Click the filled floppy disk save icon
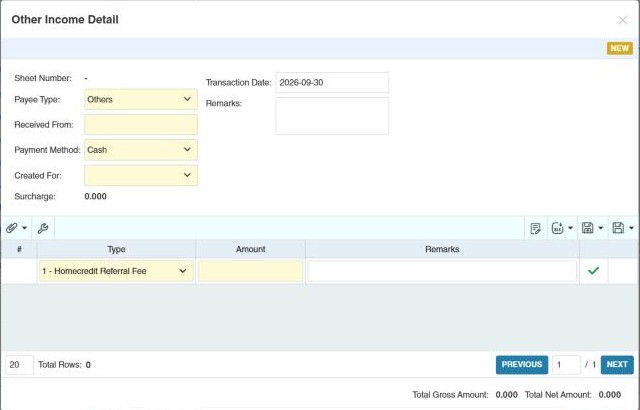Screen dimensions: 640x410 point(587,228)
